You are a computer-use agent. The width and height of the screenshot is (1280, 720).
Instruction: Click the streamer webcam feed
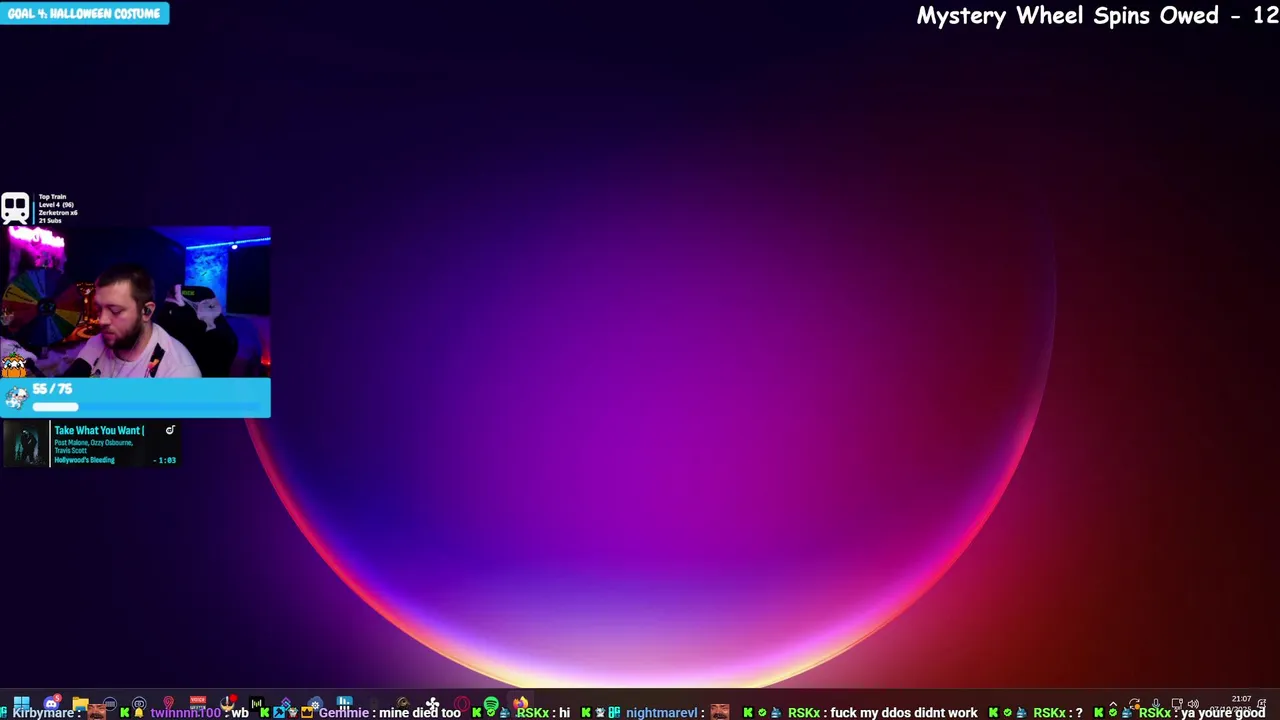[135, 302]
